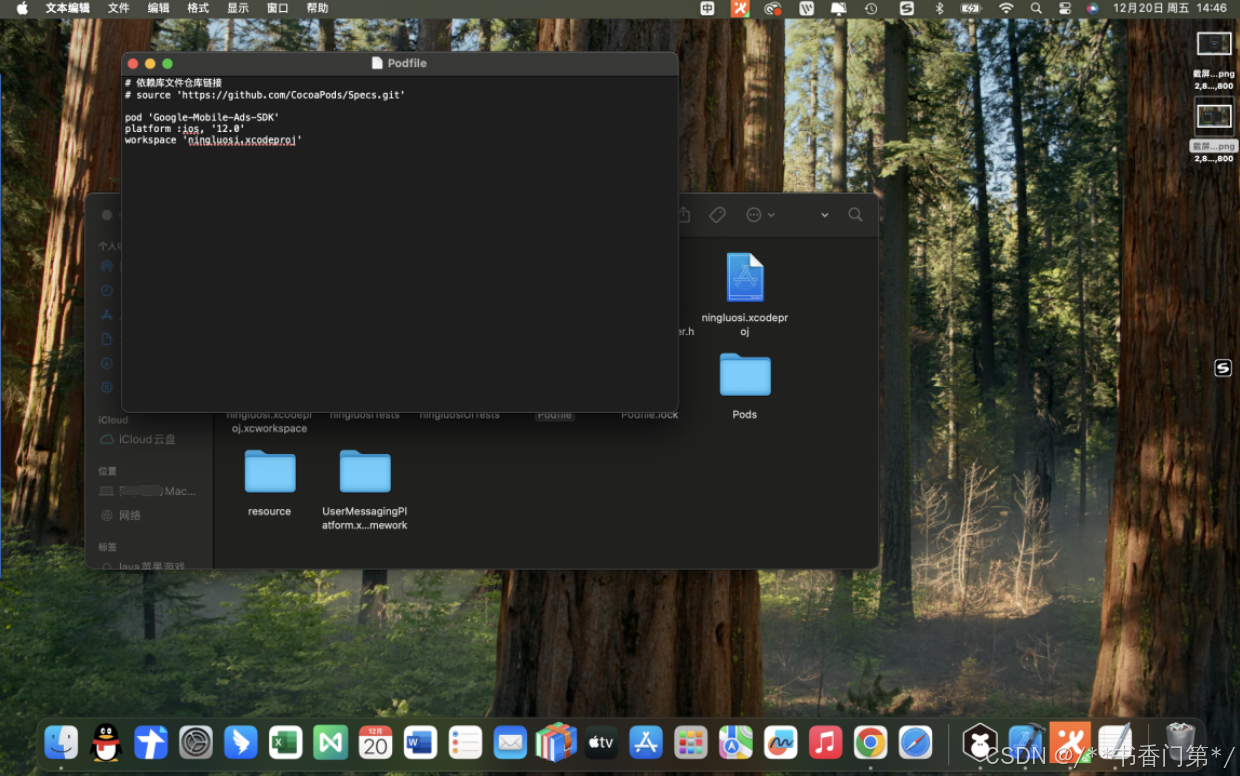Viewport: 1240px width, 776px height.
Task: Open the Apple menu
Action: (x=22, y=8)
